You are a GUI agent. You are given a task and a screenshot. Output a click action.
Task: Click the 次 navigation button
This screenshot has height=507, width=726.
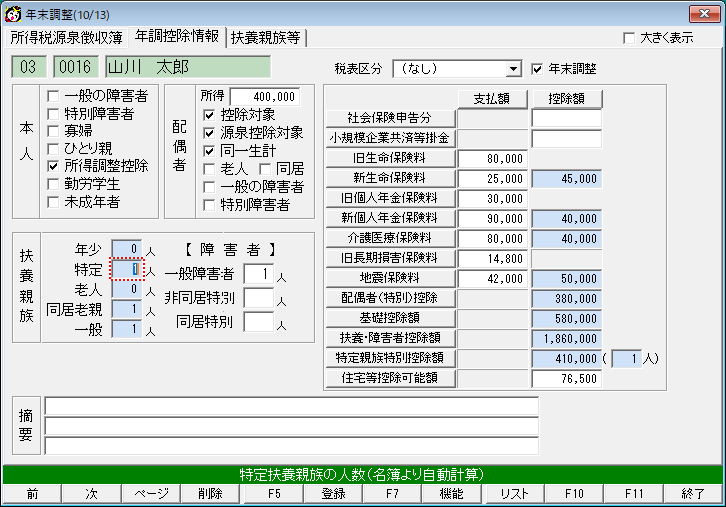pos(91,493)
